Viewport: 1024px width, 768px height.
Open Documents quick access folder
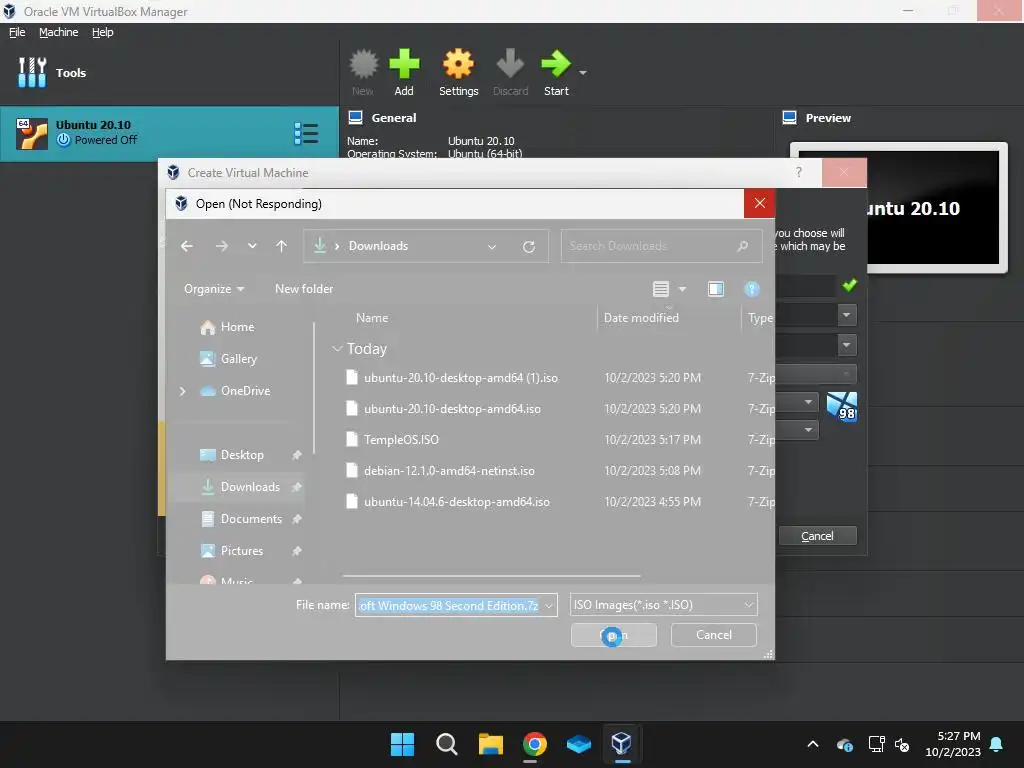(251, 519)
